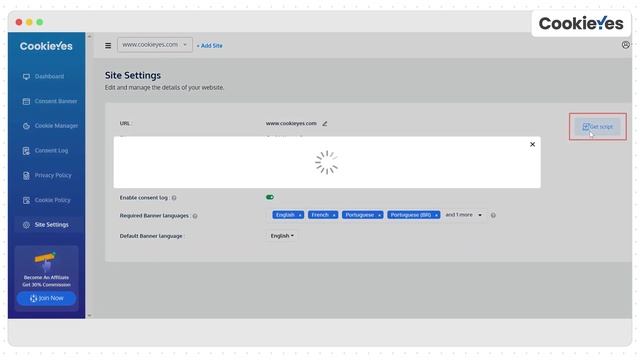This screenshot has width=640, height=360.
Task: Click the CookieYes sidebar logo
Action: point(46,46)
